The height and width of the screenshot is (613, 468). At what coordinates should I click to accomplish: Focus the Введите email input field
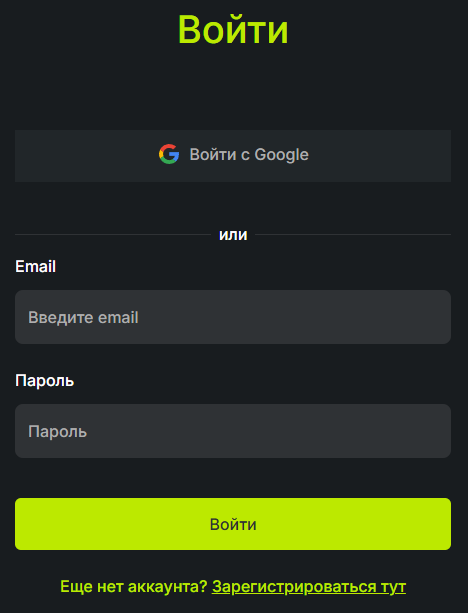pos(233,317)
